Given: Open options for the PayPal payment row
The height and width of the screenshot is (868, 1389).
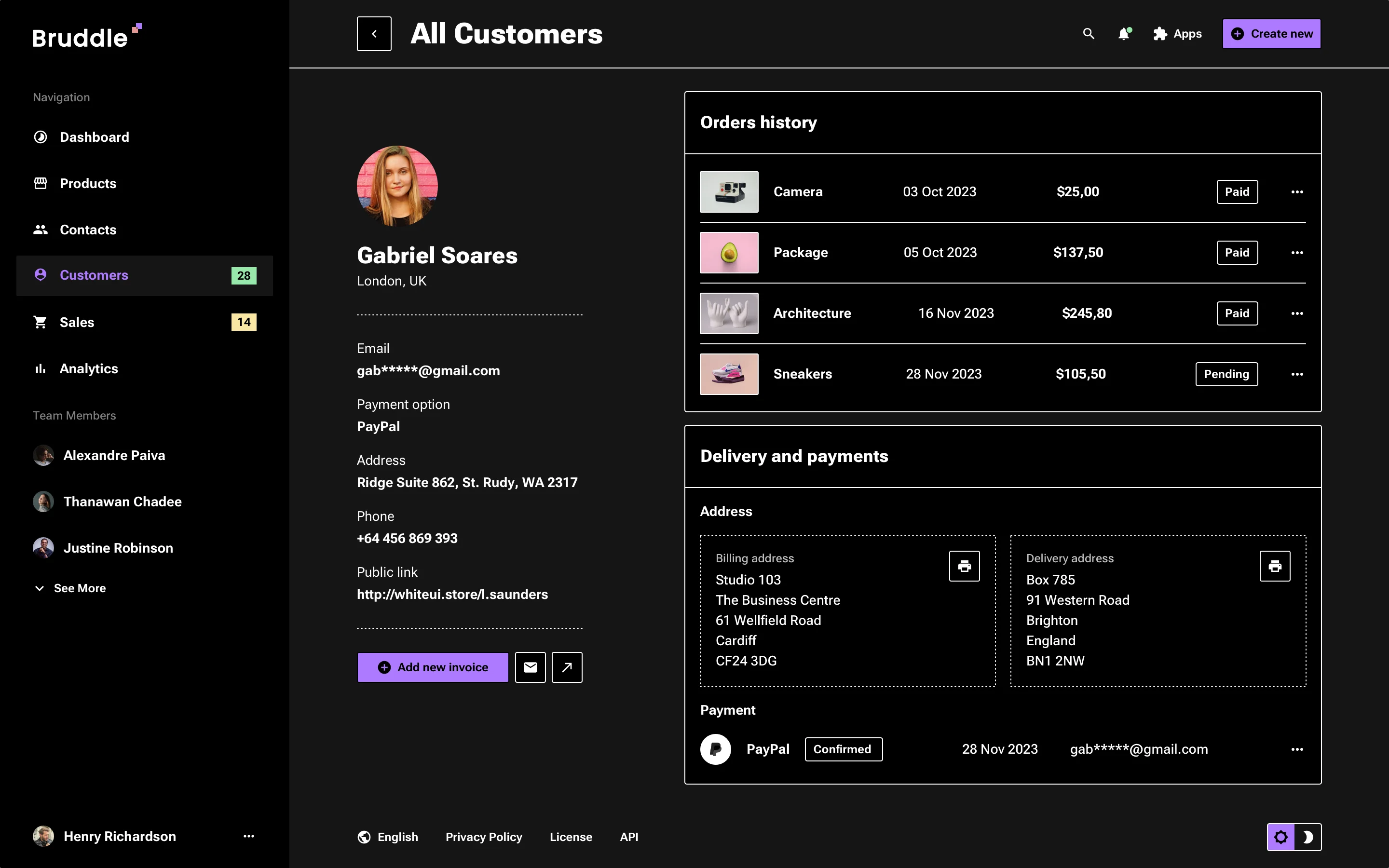Looking at the screenshot, I should pyautogui.click(x=1298, y=749).
